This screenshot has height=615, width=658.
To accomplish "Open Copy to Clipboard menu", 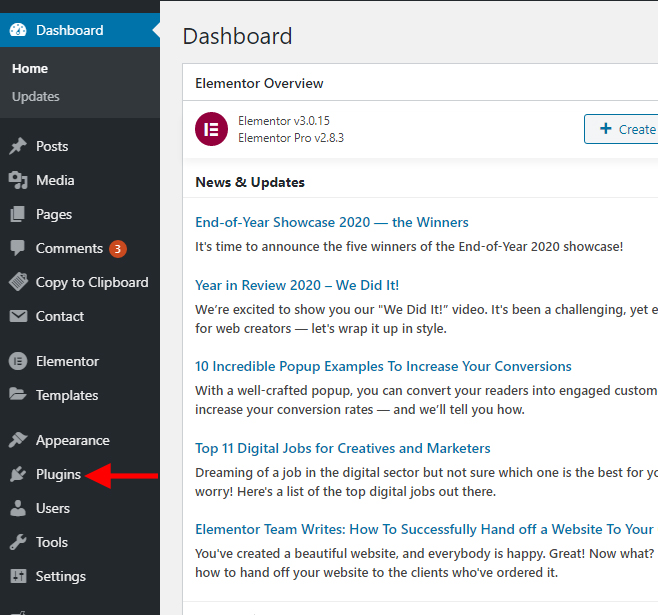I will [92, 282].
